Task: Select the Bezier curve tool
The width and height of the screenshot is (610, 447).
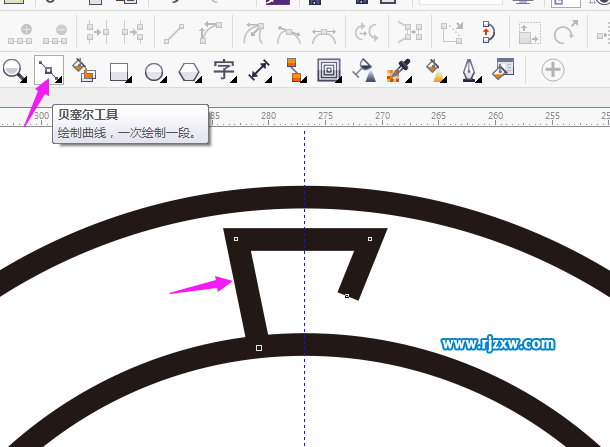Action: 49,70
